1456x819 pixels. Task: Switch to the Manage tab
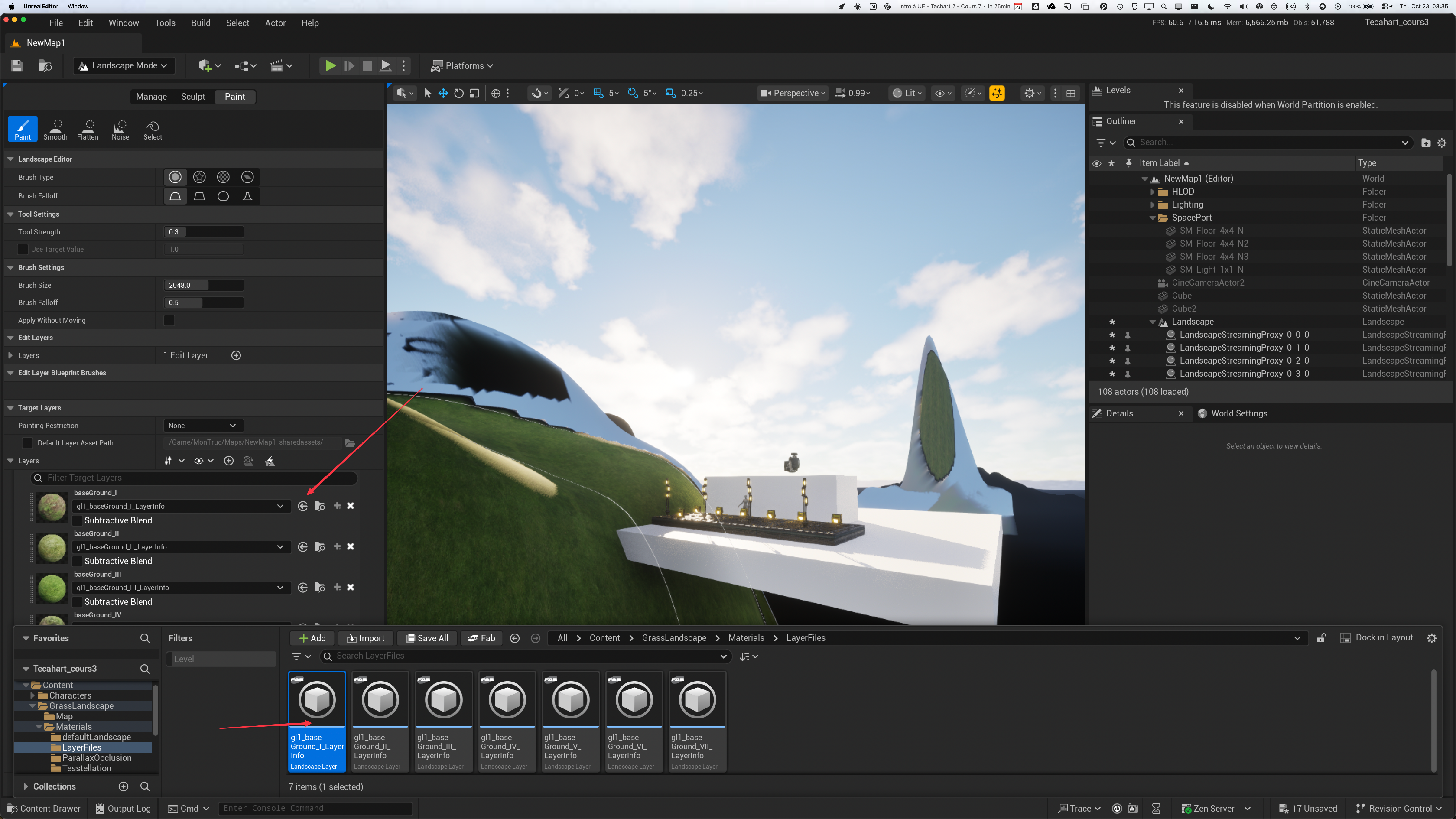click(x=151, y=97)
